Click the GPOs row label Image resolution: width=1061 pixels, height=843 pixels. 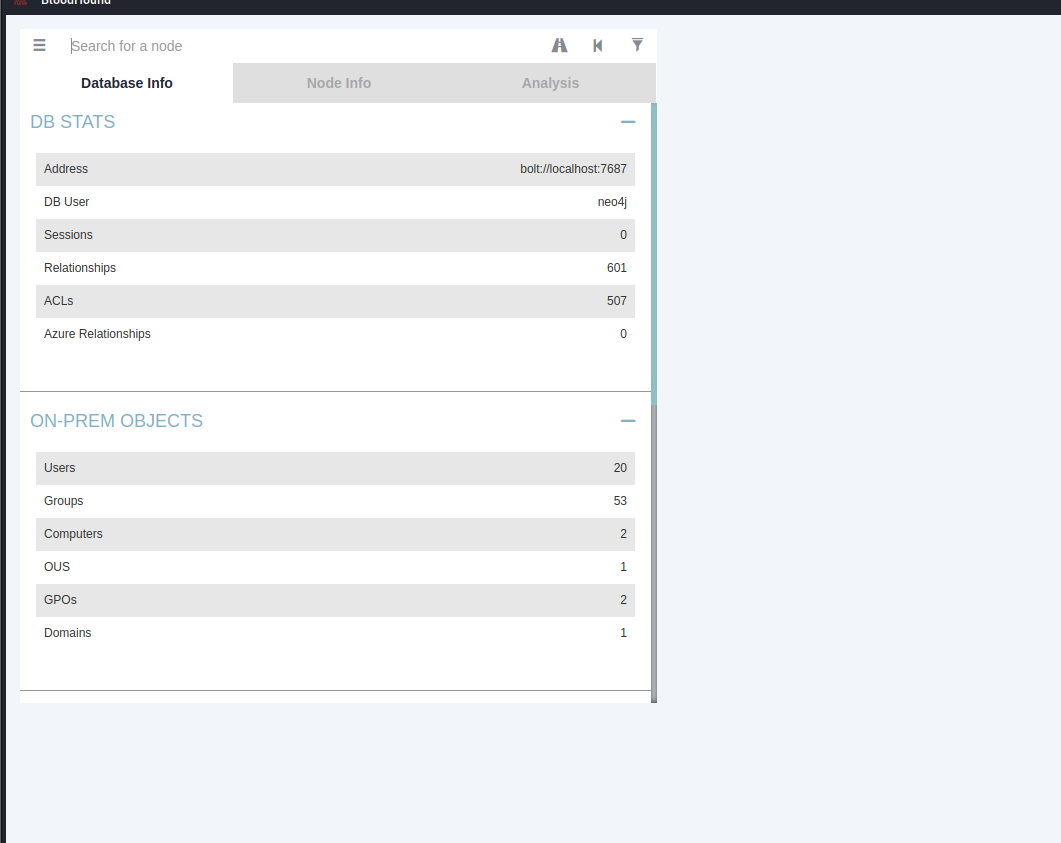[60, 600]
